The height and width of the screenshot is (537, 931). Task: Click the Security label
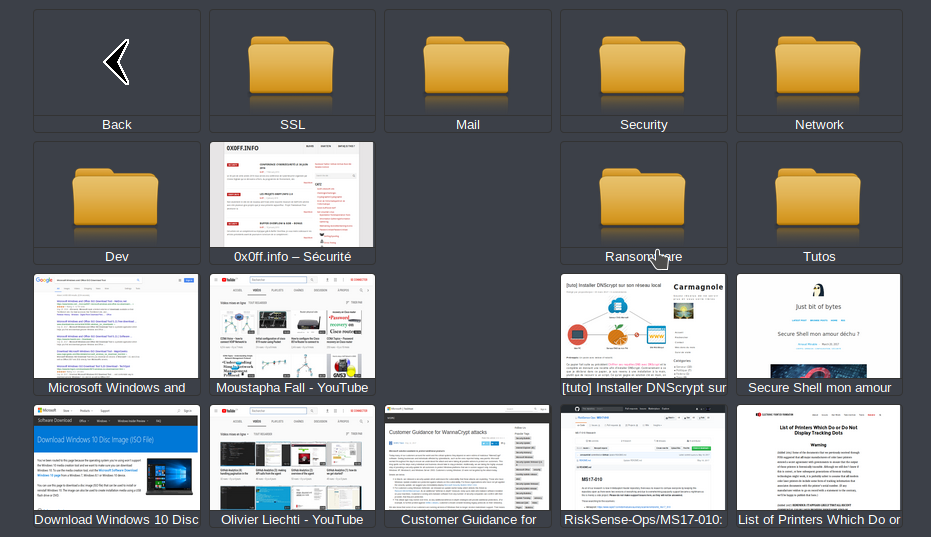point(644,125)
